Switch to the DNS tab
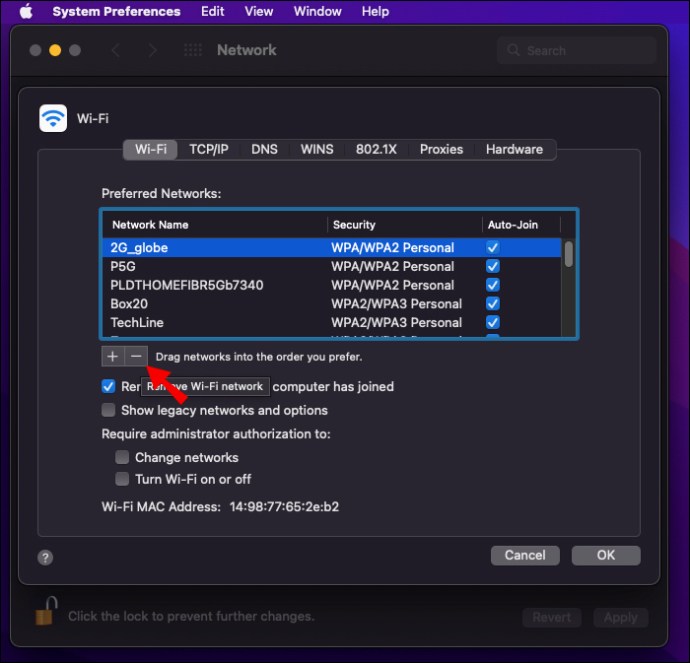This screenshot has height=663, width=690. [x=264, y=150]
